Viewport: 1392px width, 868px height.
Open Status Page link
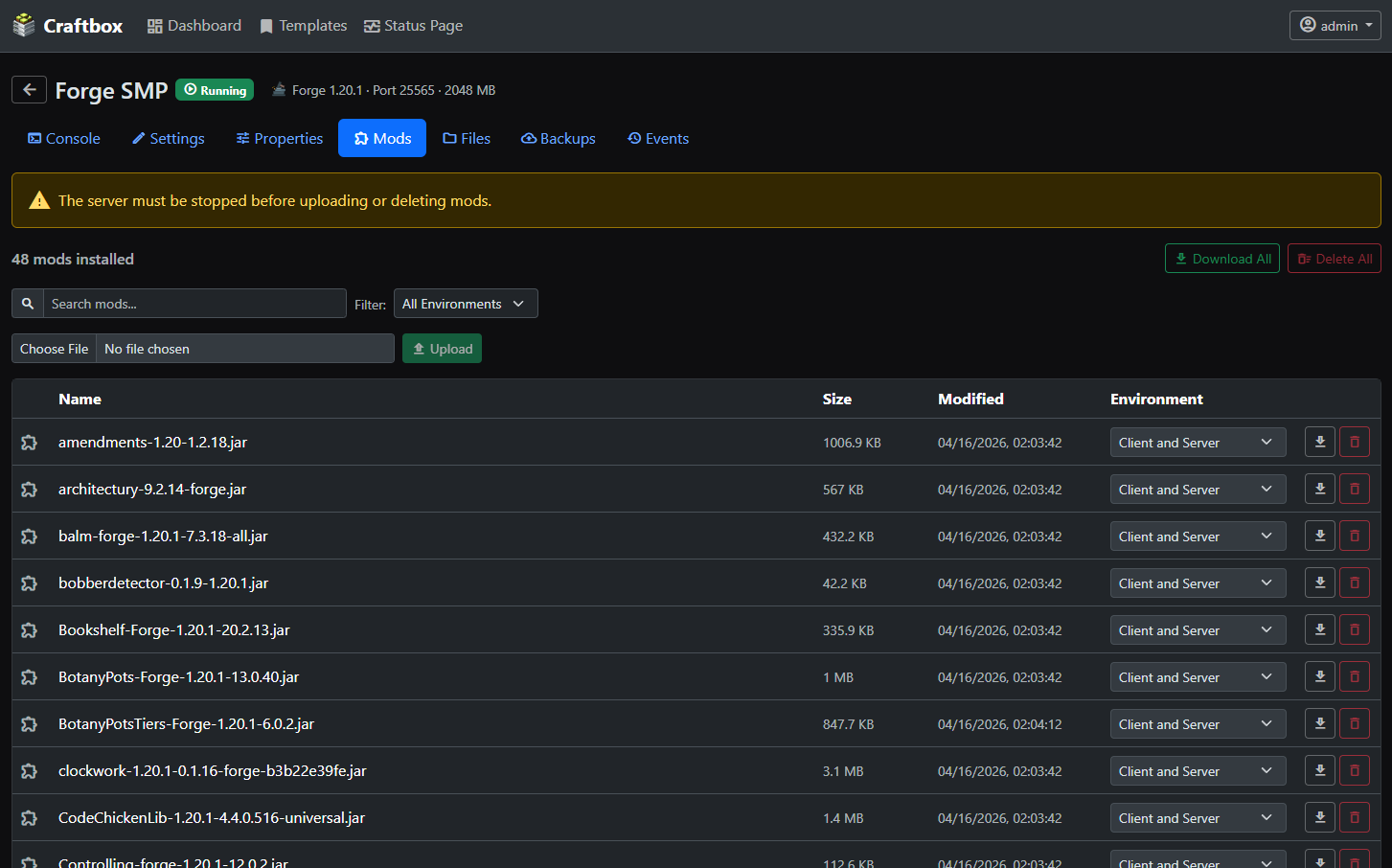point(413,26)
